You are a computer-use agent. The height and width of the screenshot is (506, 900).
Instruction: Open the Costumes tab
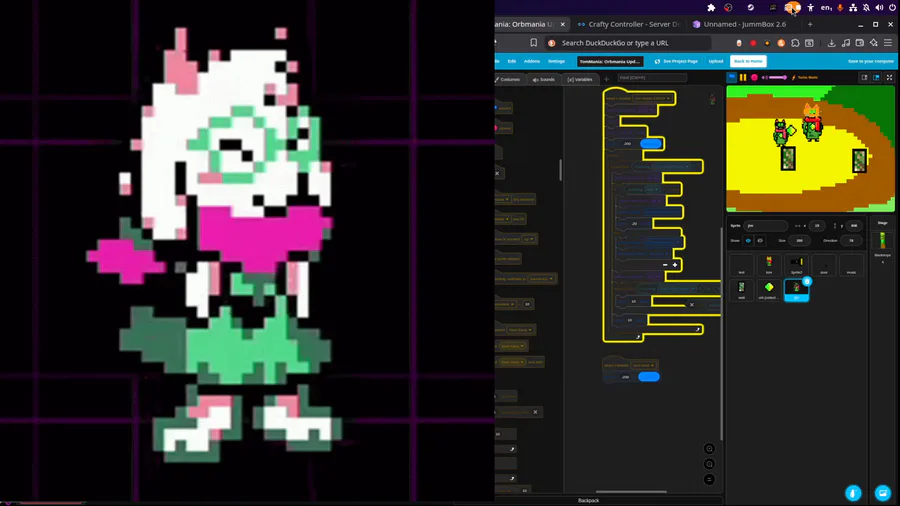click(x=507, y=79)
